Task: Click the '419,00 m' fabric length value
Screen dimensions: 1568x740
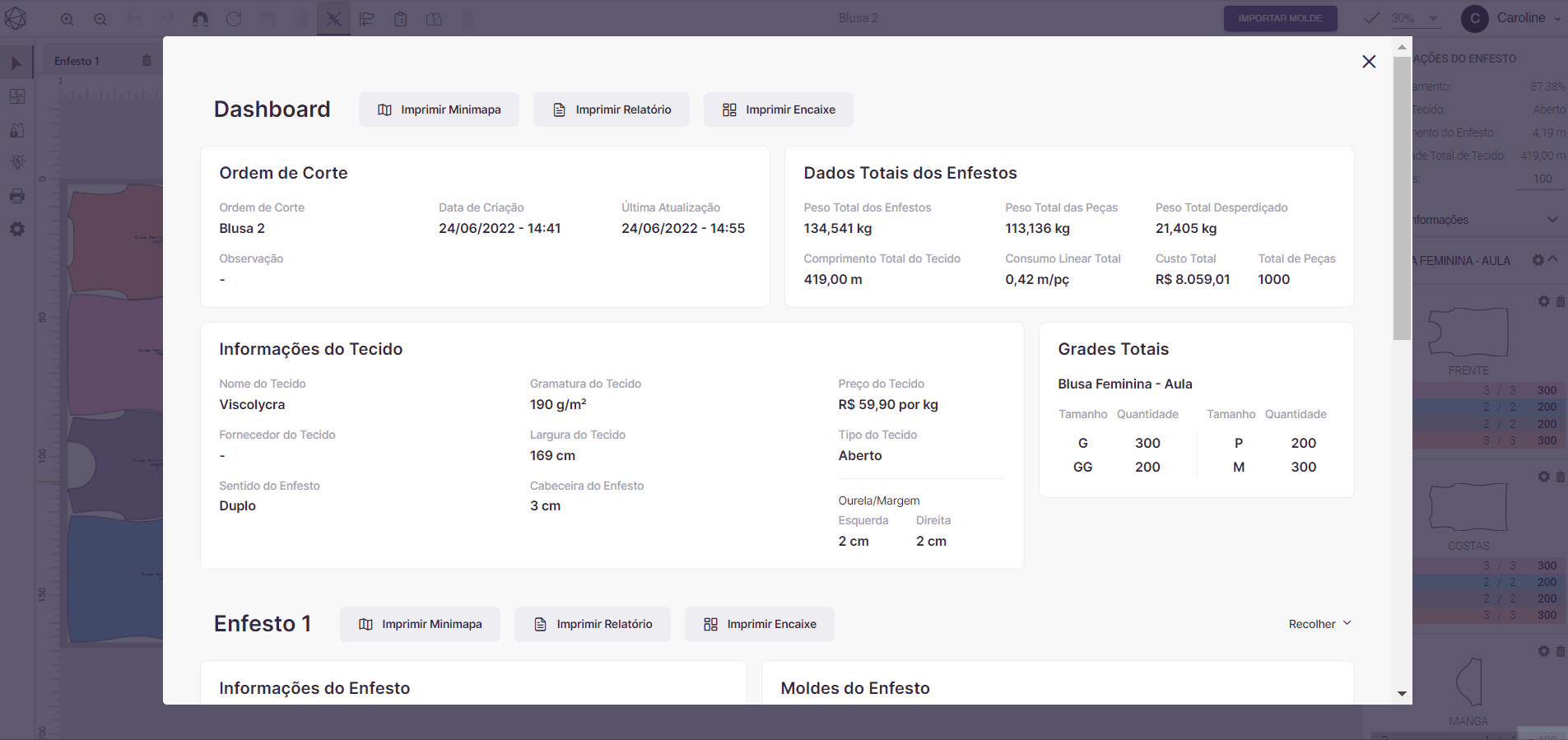Action: click(x=833, y=280)
